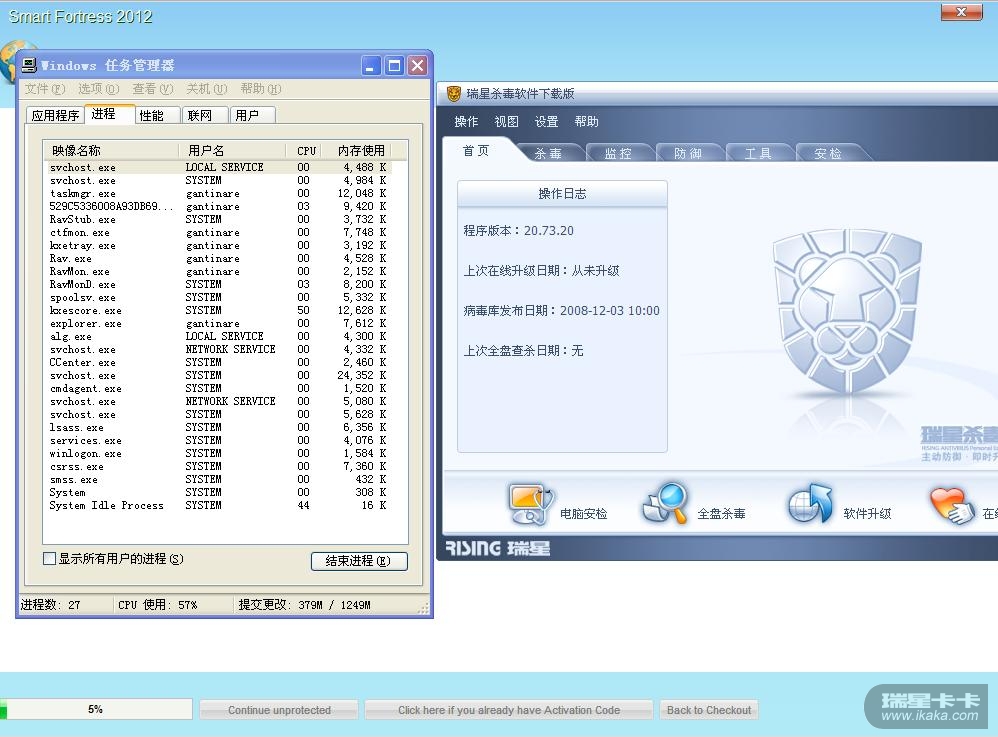
Task: Open the 关机(U) menu in Task Manager
Action: [x=207, y=88]
